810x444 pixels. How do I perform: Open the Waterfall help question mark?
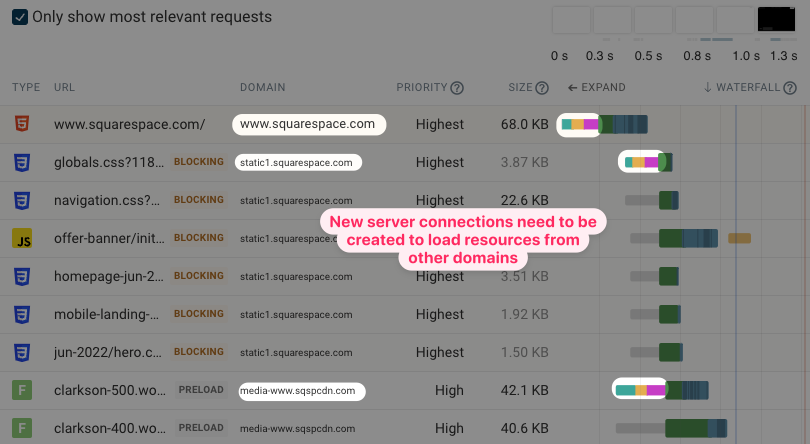[x=790, y=88]
